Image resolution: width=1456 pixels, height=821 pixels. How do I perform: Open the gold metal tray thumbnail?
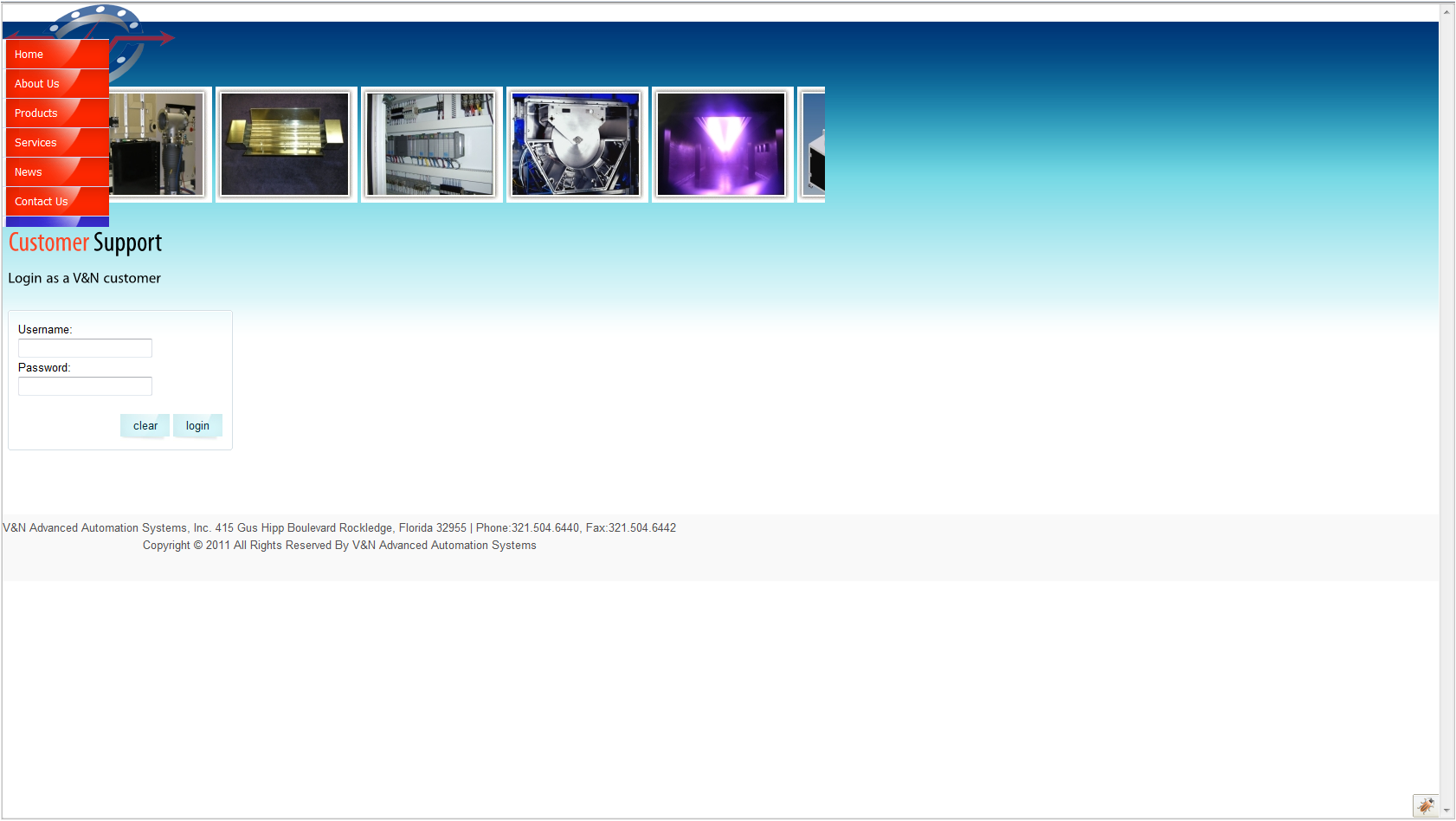(286, 145)
